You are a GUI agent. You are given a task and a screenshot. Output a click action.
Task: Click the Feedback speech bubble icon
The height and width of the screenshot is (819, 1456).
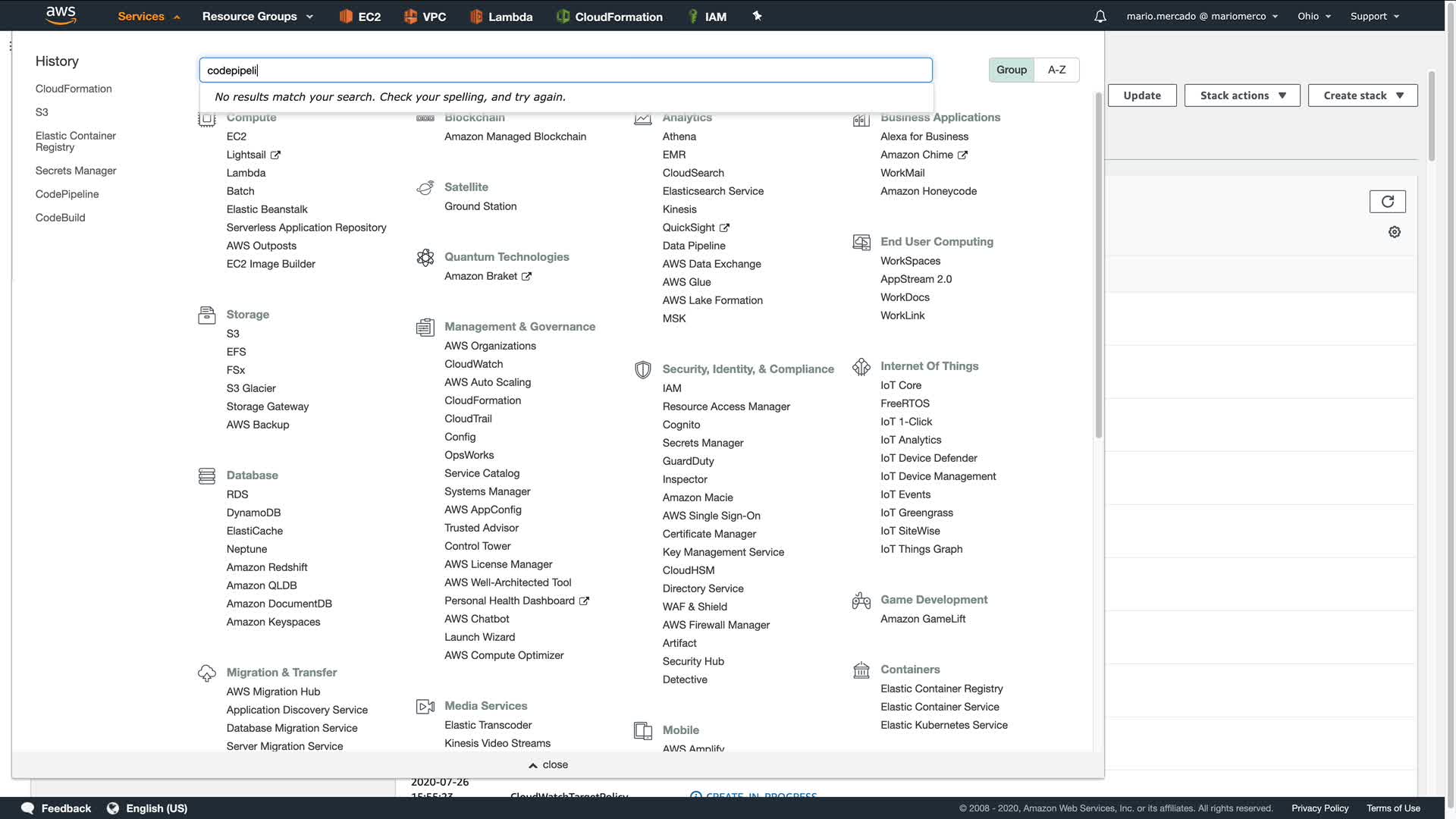[x=28, y=808]
